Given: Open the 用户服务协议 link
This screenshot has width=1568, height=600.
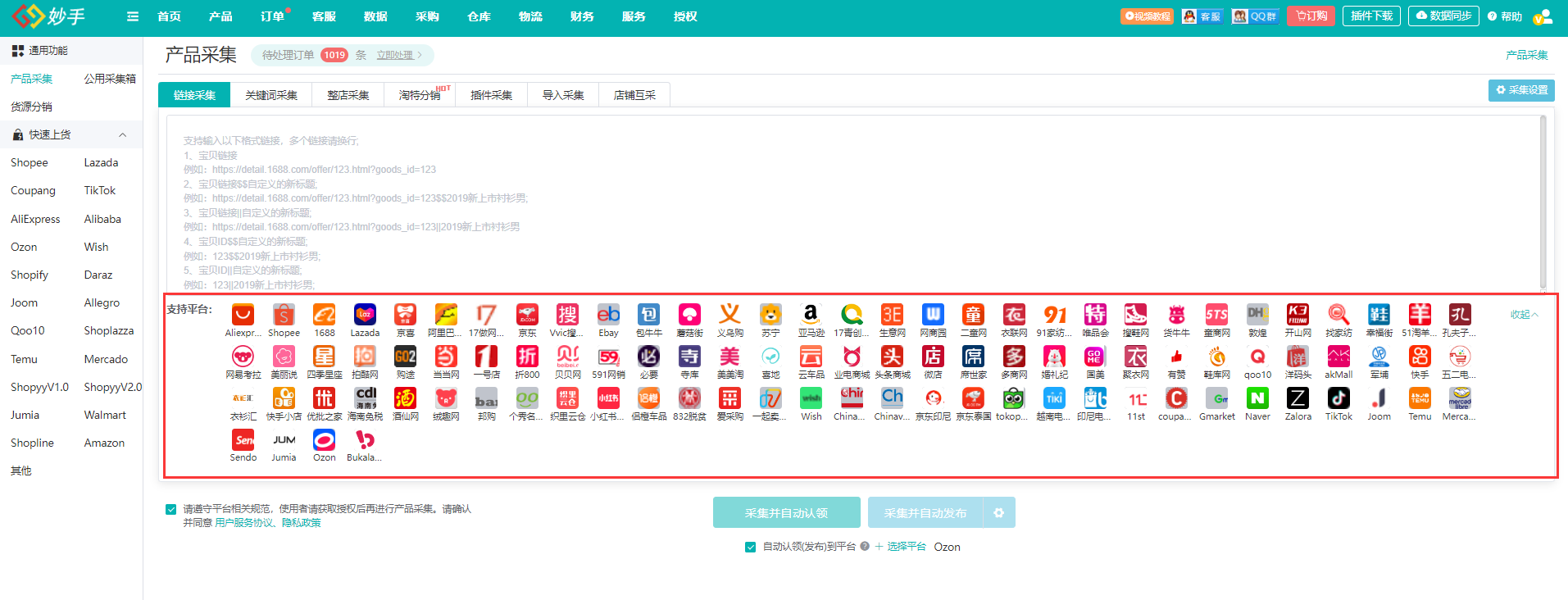Looking at the screenshot, I should coord(243,523).
